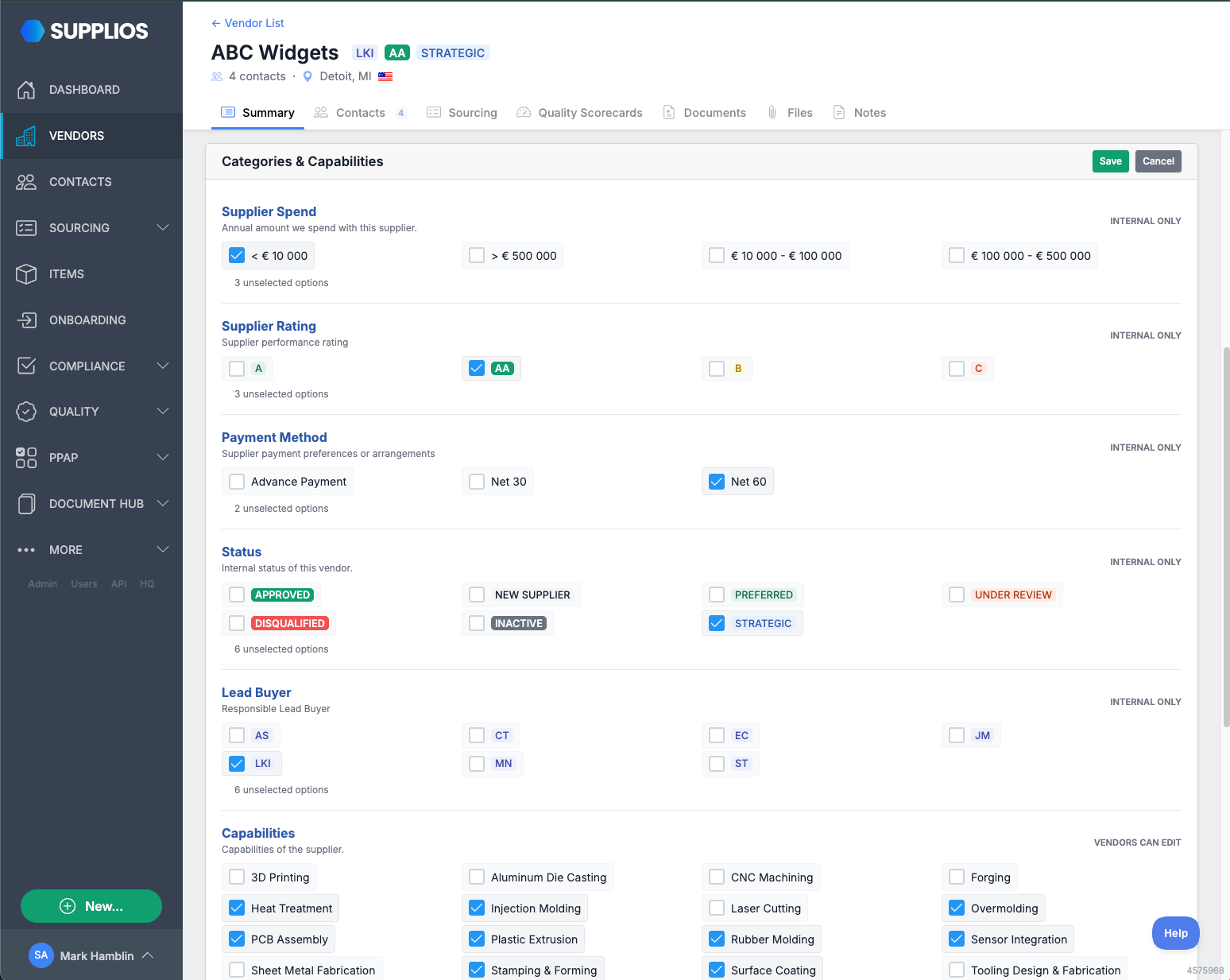This screenshot has height=980, width=1230.
Task: Click the Supplios logo
Action: (x=84, y=31)
